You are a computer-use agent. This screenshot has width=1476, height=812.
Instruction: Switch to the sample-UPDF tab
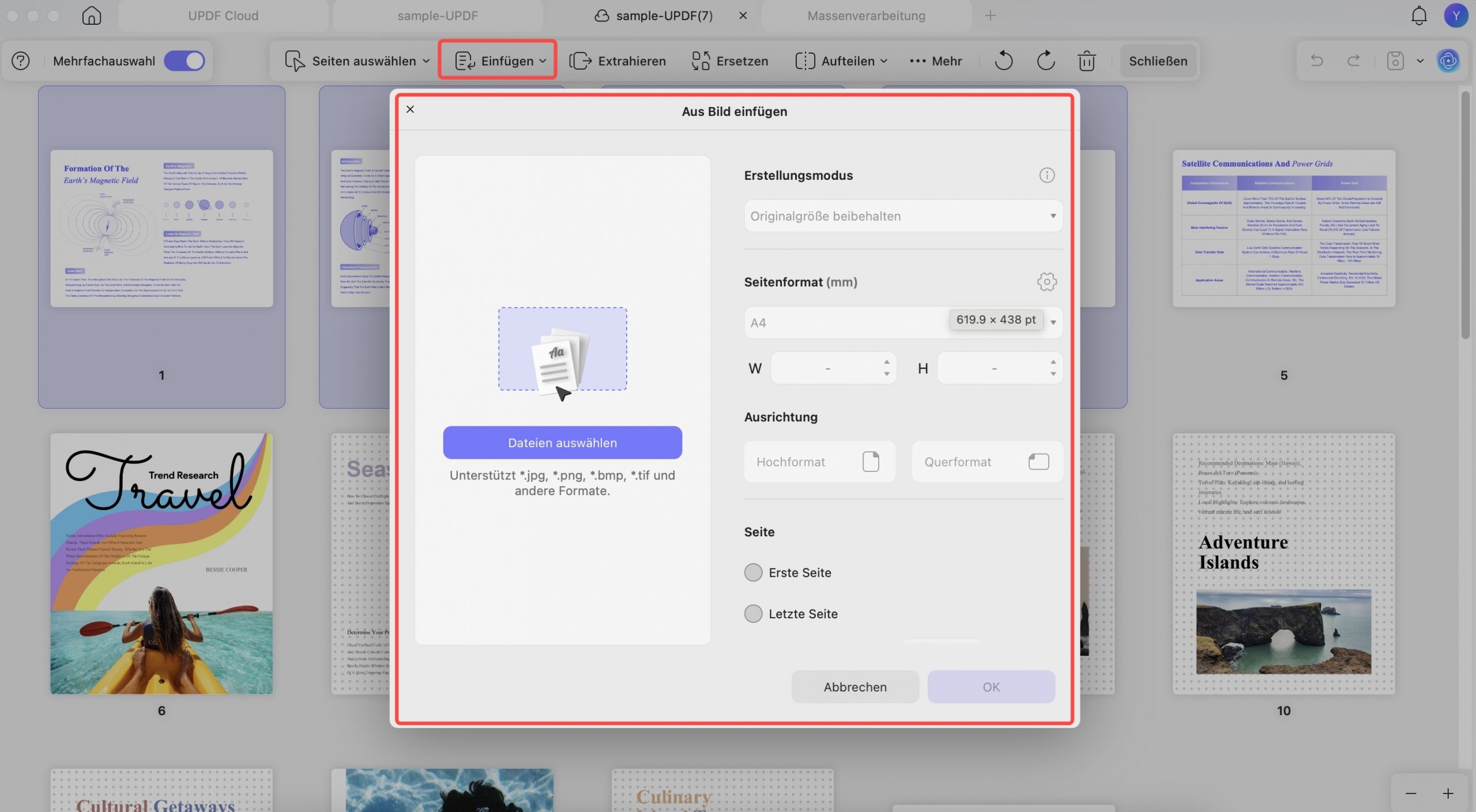click(438, 16)
